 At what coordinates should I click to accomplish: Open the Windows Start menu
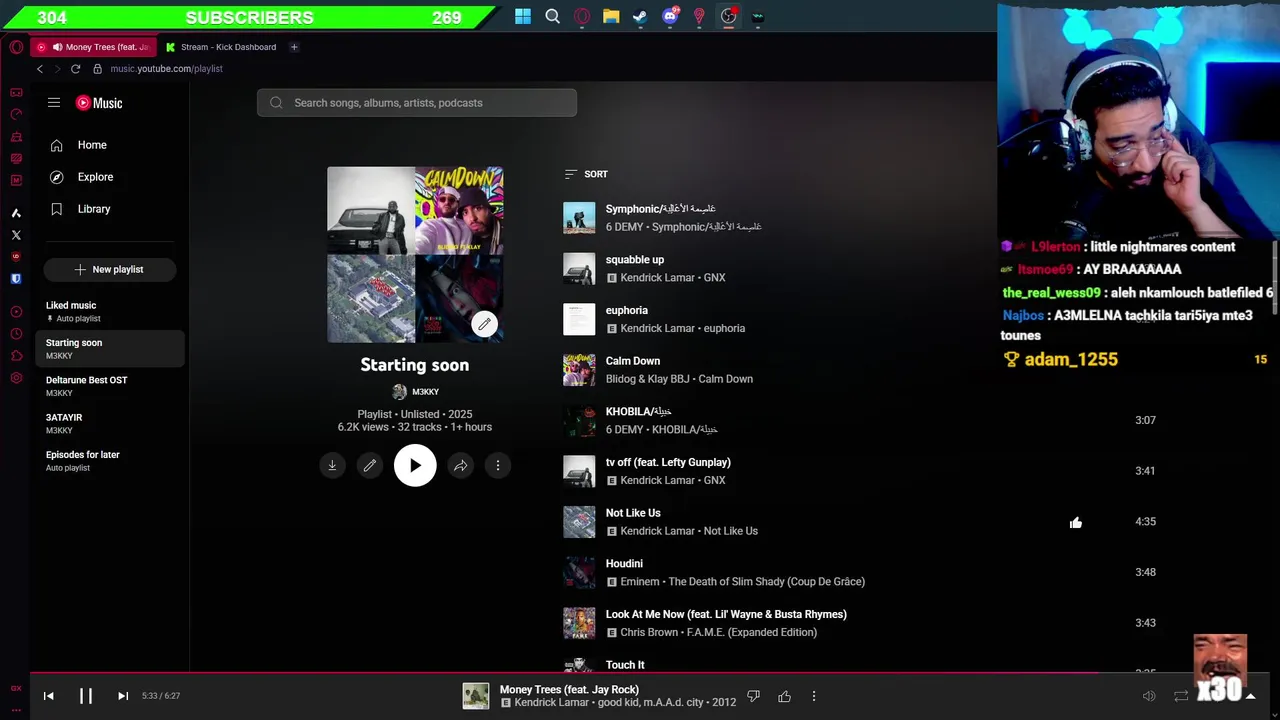[x=523, y=16]
